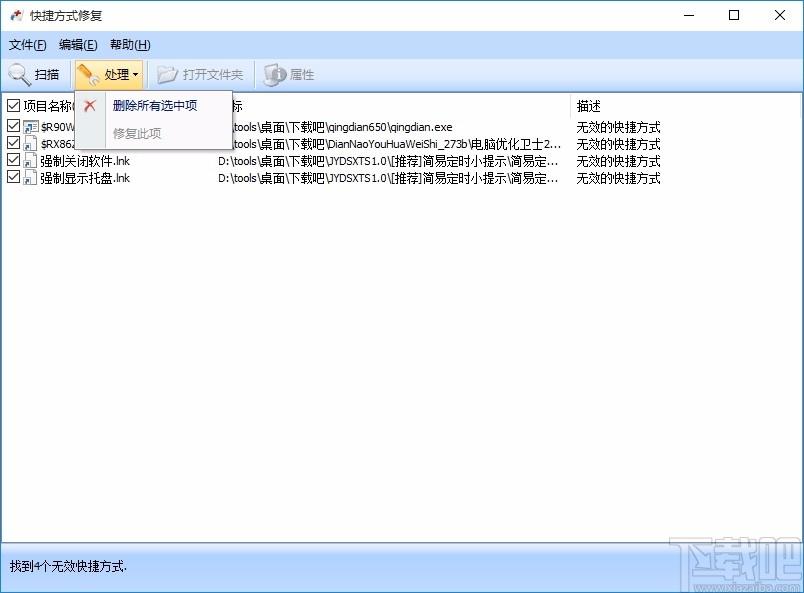
Task: Click the status text 找到4个无效快捷方式
Action: (x=68, y=566)
